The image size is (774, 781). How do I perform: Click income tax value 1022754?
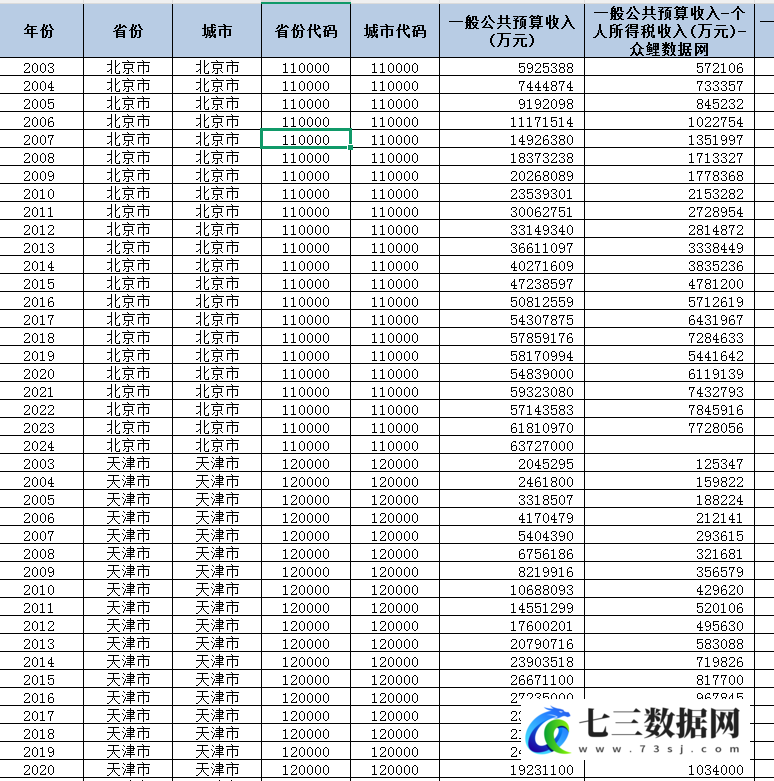click(716, 122)
